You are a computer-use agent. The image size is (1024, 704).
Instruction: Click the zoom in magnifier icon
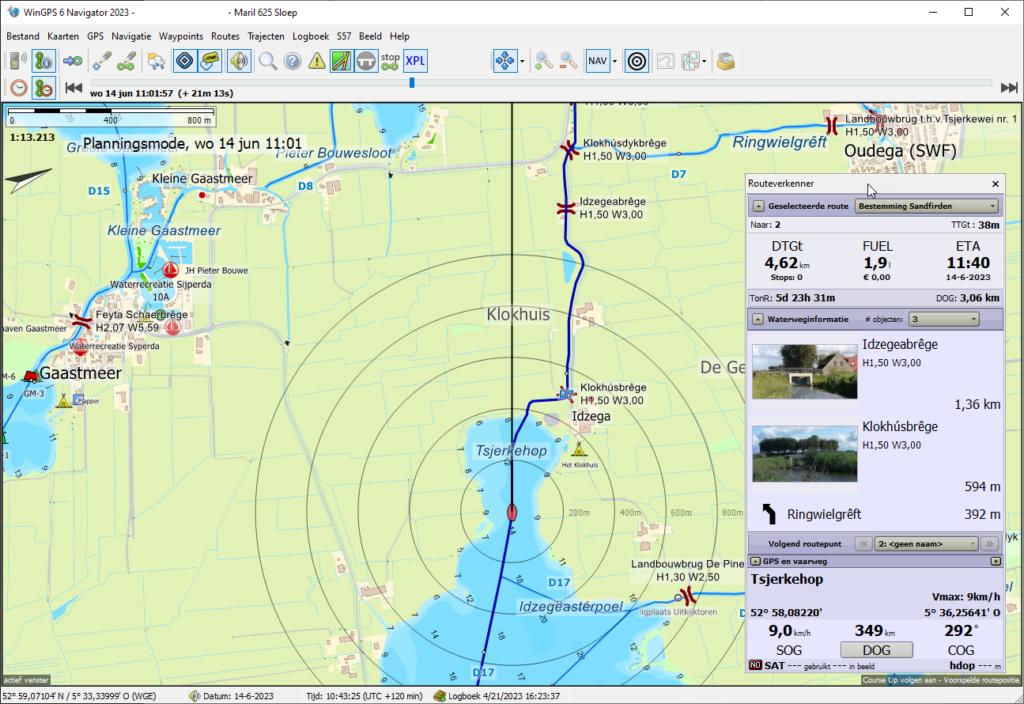544,61
